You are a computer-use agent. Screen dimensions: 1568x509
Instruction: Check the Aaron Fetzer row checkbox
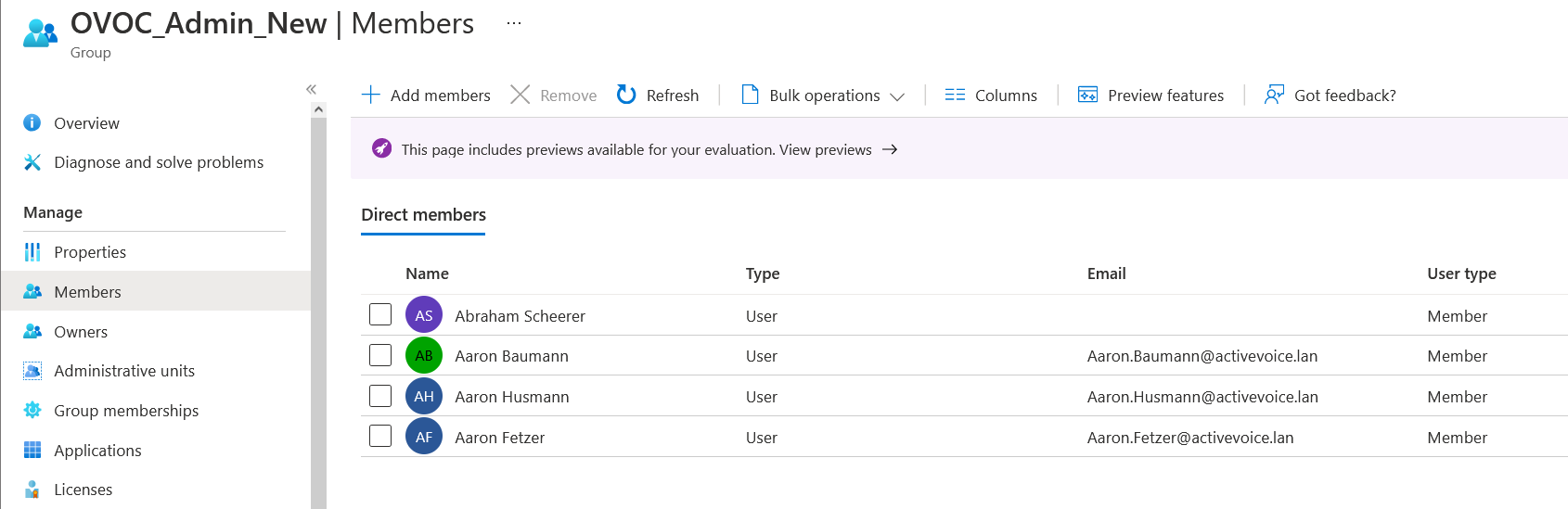pyautogui.click(x=380, y=437)
